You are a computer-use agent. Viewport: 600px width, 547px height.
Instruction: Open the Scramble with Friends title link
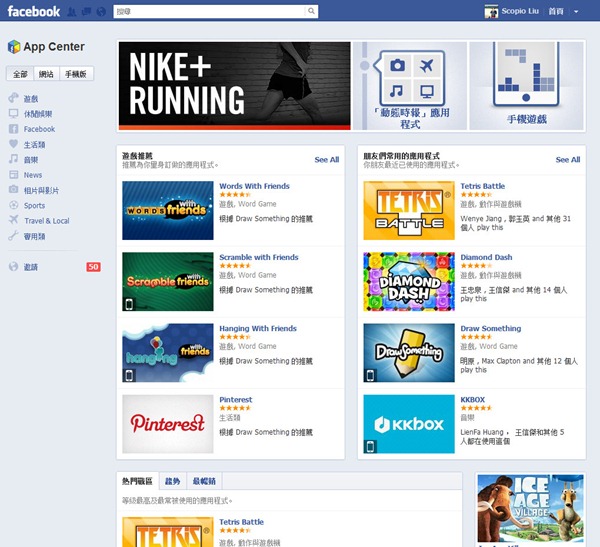[259, 257]
